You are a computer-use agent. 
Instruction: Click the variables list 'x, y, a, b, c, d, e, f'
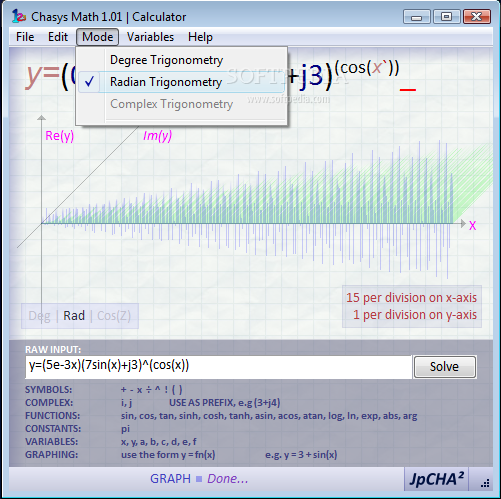[159, 442]
